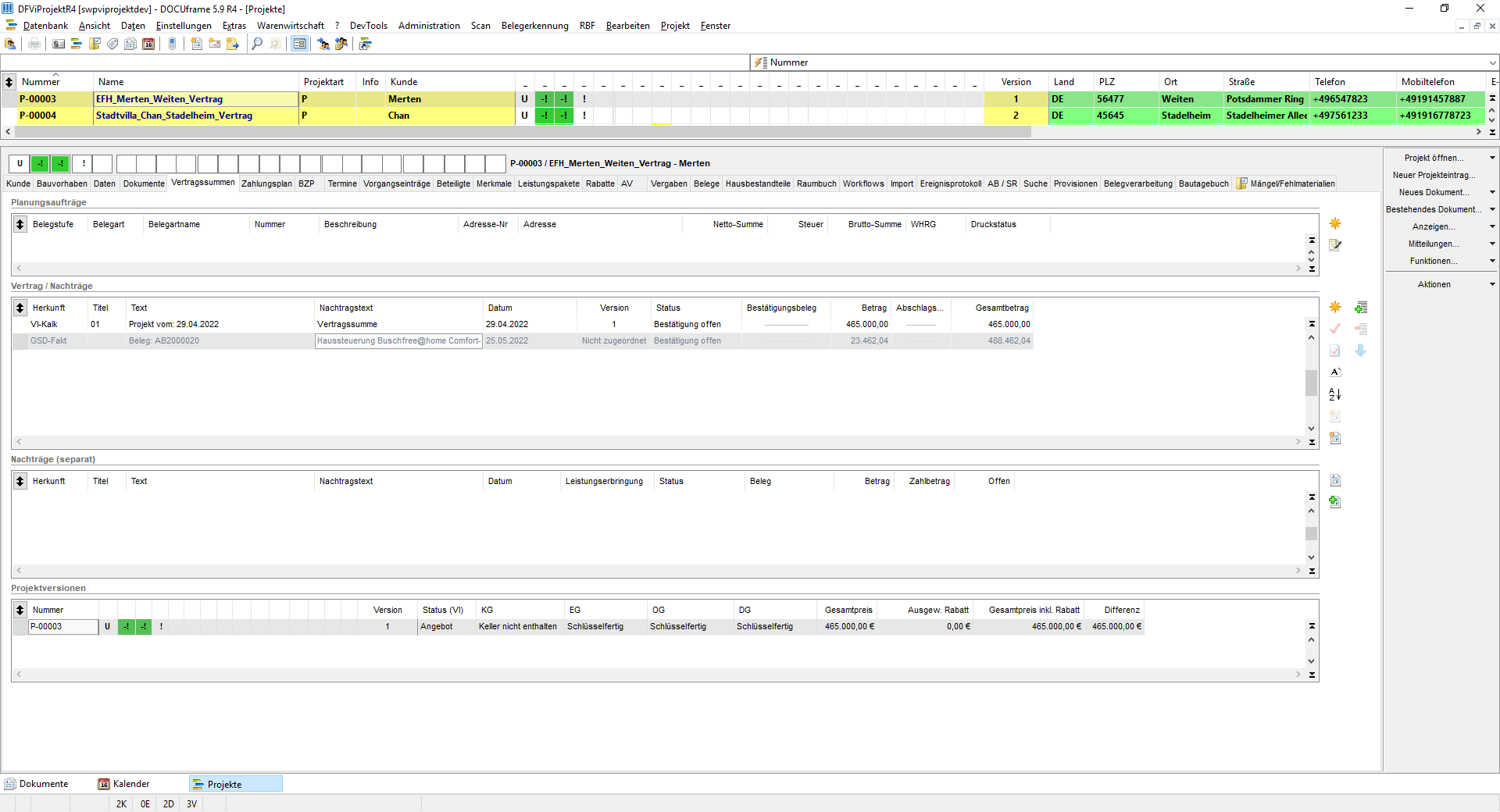The height and width of the screenshot is (812, 1500).
Task: Open column selector beside Belegstufe header
Action: (x=20, y=225)
